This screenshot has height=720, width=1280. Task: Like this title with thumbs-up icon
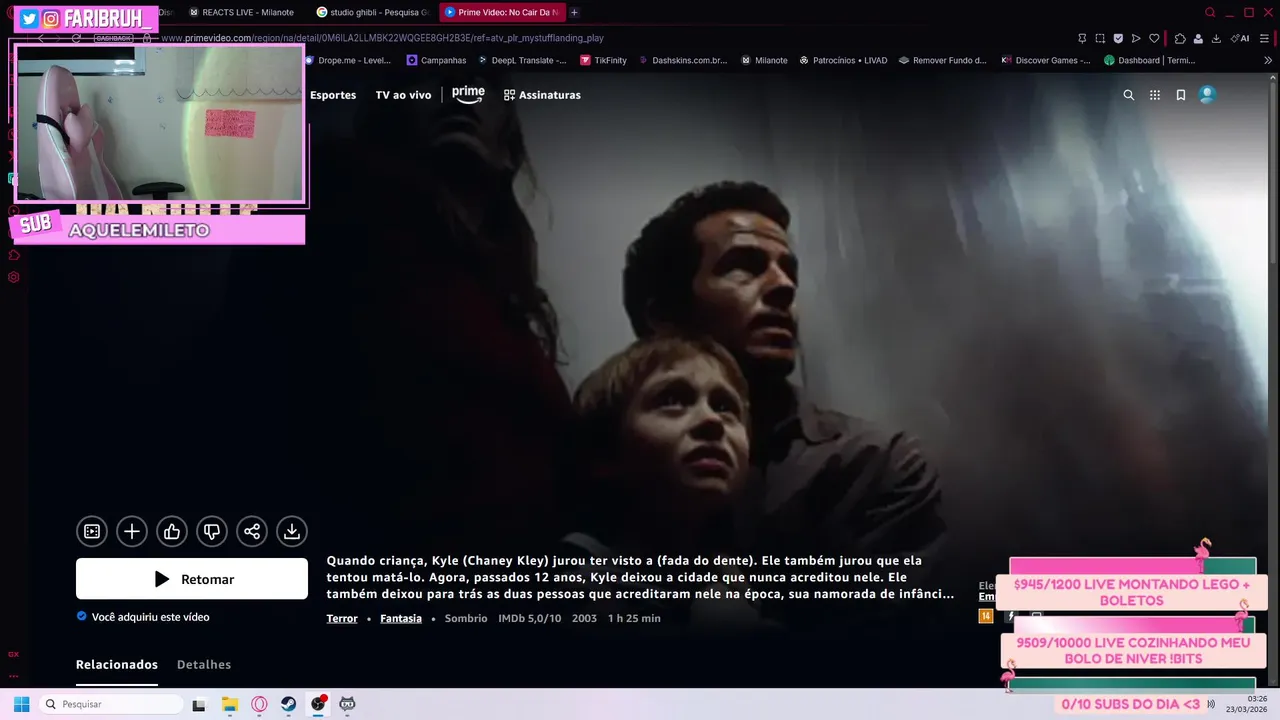pos(172,532)
